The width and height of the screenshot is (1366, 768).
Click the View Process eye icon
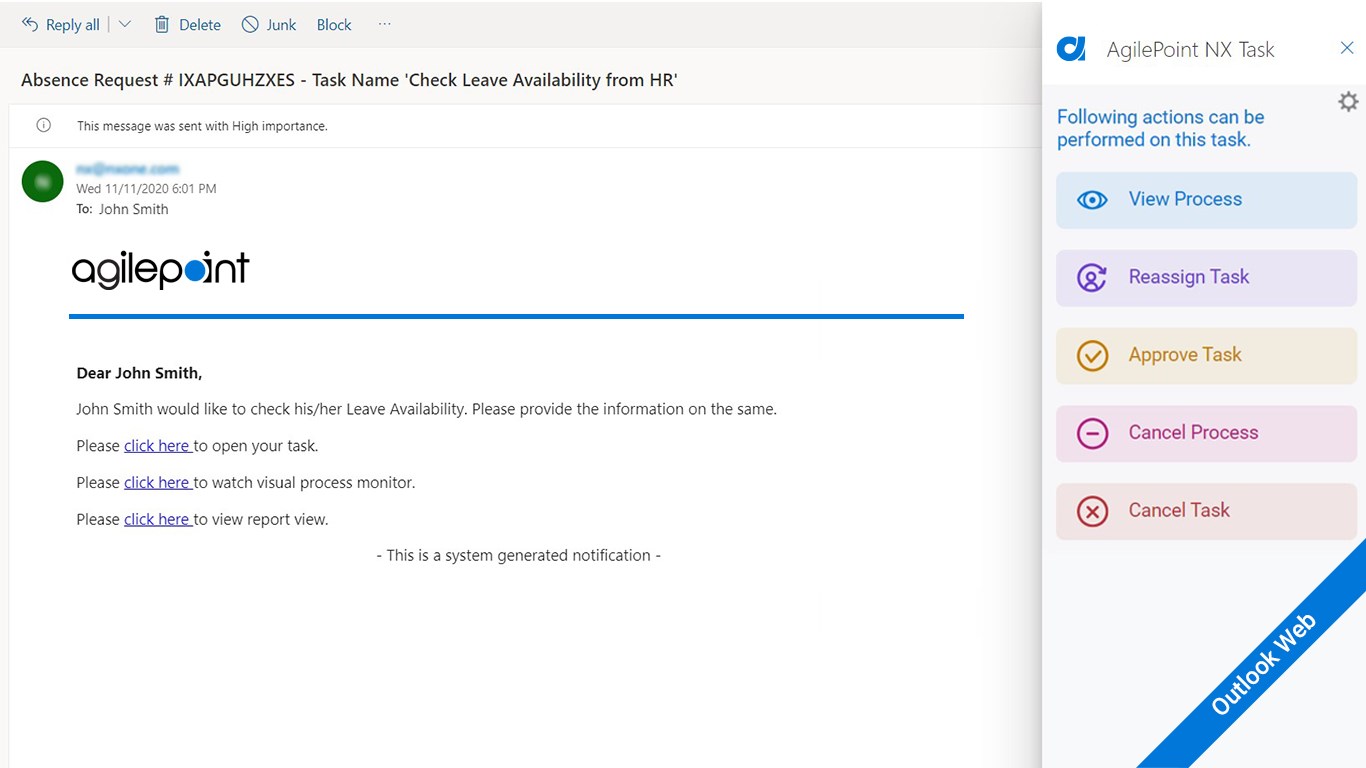click(1092, 200)
